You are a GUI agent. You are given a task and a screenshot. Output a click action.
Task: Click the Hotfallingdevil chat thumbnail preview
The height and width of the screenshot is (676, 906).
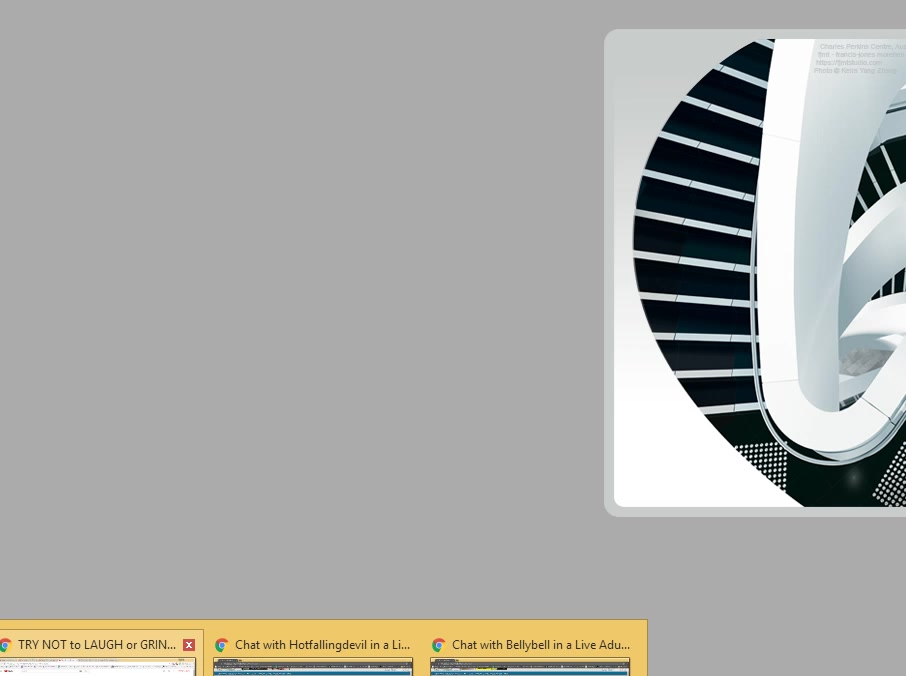[x=313, y=667]
